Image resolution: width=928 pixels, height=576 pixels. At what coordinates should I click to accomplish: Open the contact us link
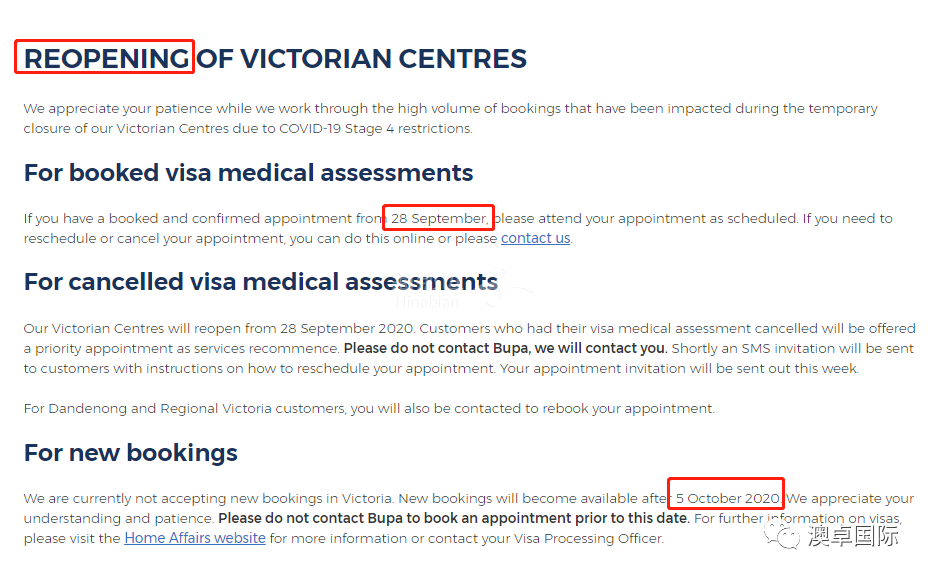536,239
